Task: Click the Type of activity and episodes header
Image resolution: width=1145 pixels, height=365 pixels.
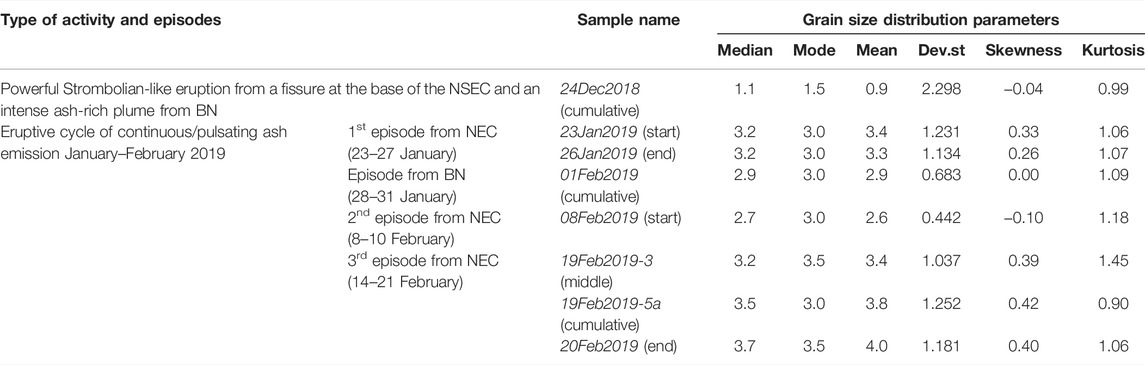Action: (x=111, y=20)
